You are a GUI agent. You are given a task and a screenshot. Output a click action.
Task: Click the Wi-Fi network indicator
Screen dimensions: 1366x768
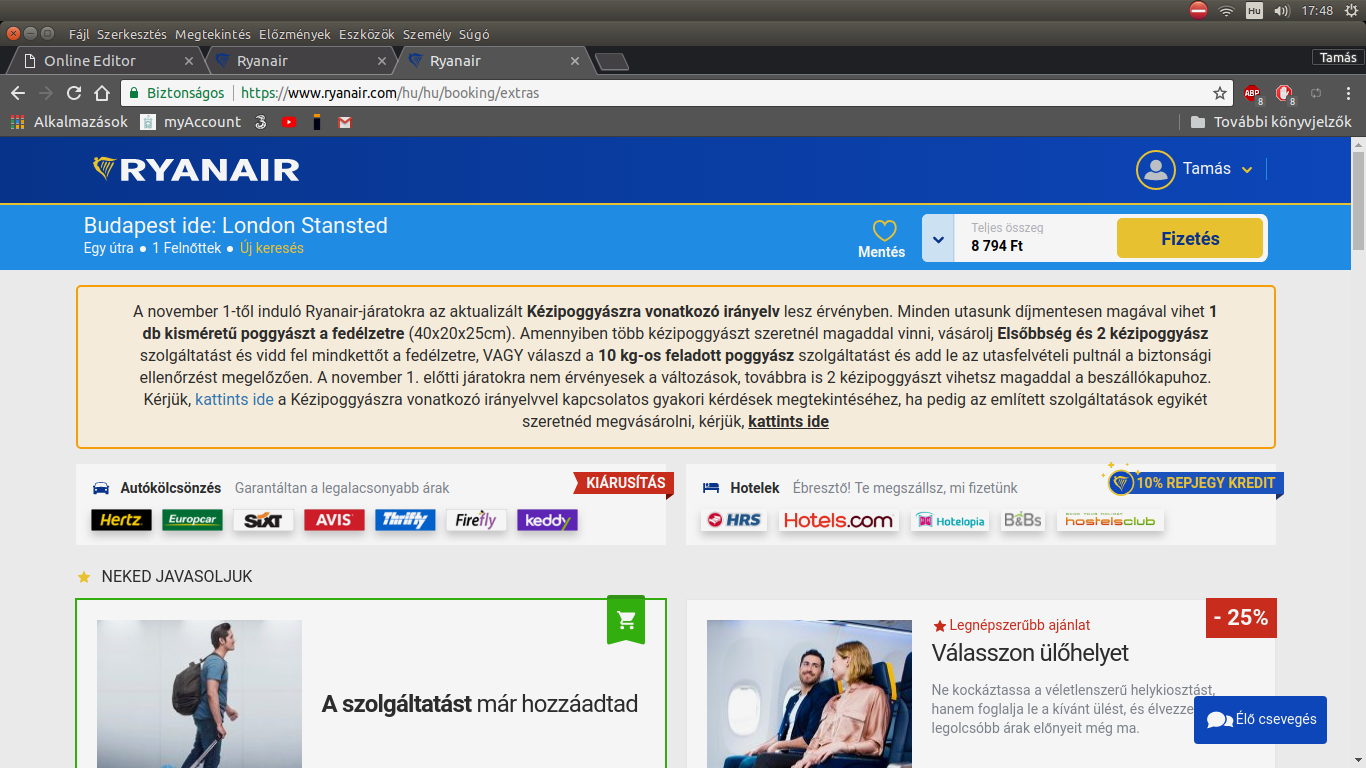[1227, 10]
